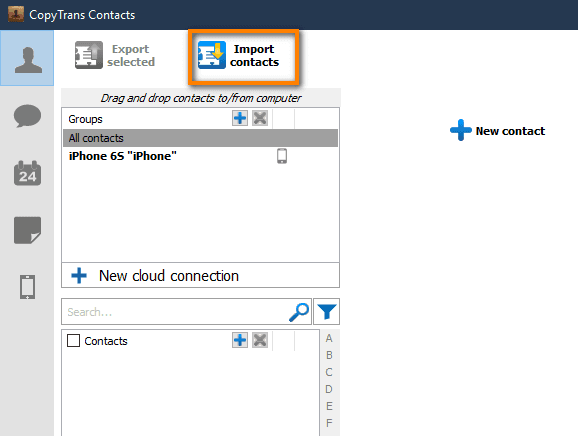Screen dimensions: 578x436
Task: Click the magnifying glass search icon
Action: pyautogui.click(x=299, y=312)
